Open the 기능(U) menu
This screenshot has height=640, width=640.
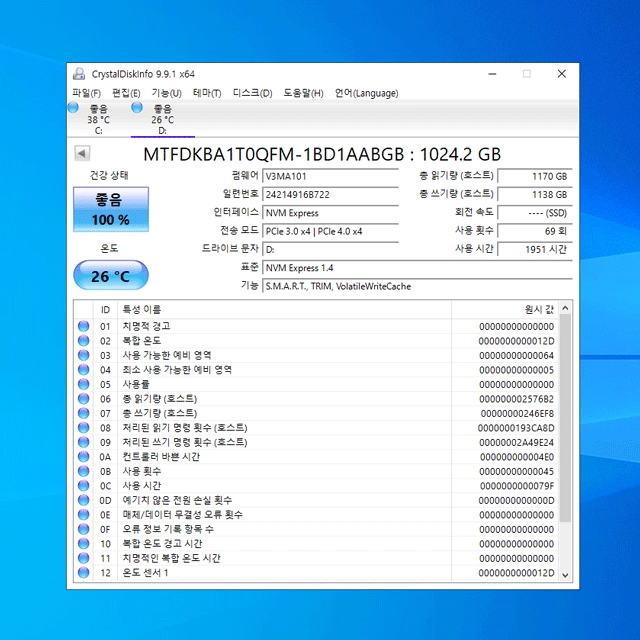click(x=167, y=93)
